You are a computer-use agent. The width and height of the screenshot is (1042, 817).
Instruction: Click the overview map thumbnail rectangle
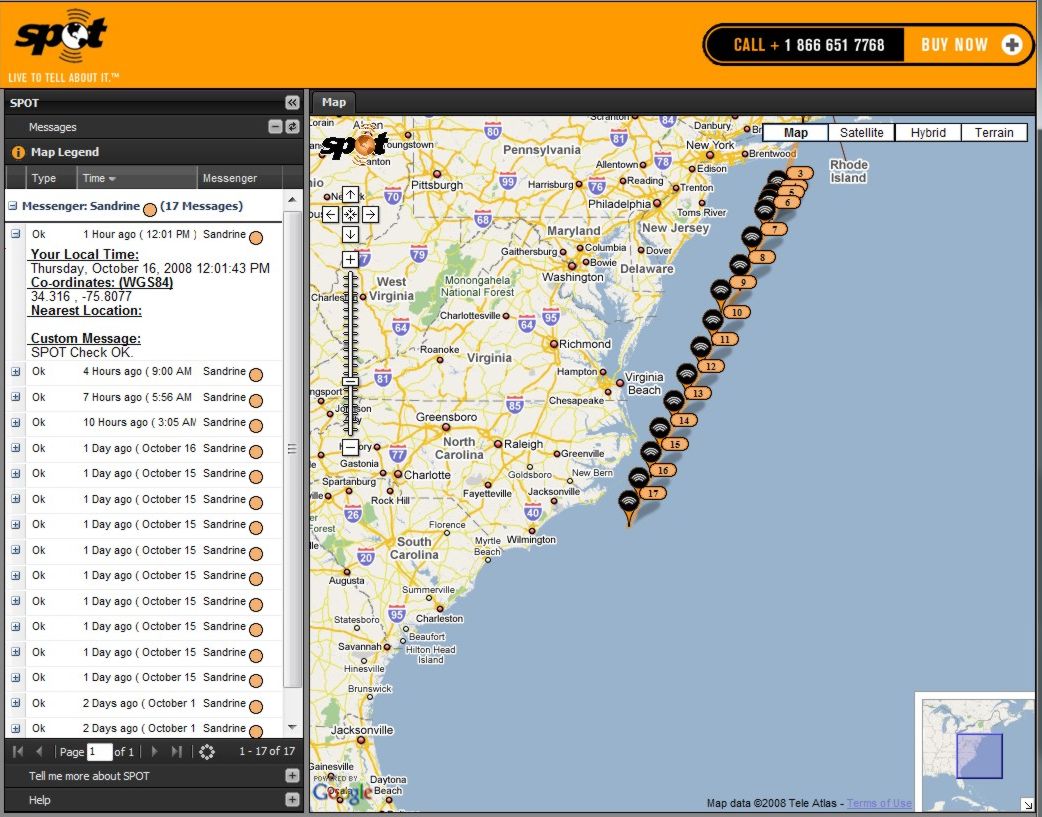click(x=979, y=756)
